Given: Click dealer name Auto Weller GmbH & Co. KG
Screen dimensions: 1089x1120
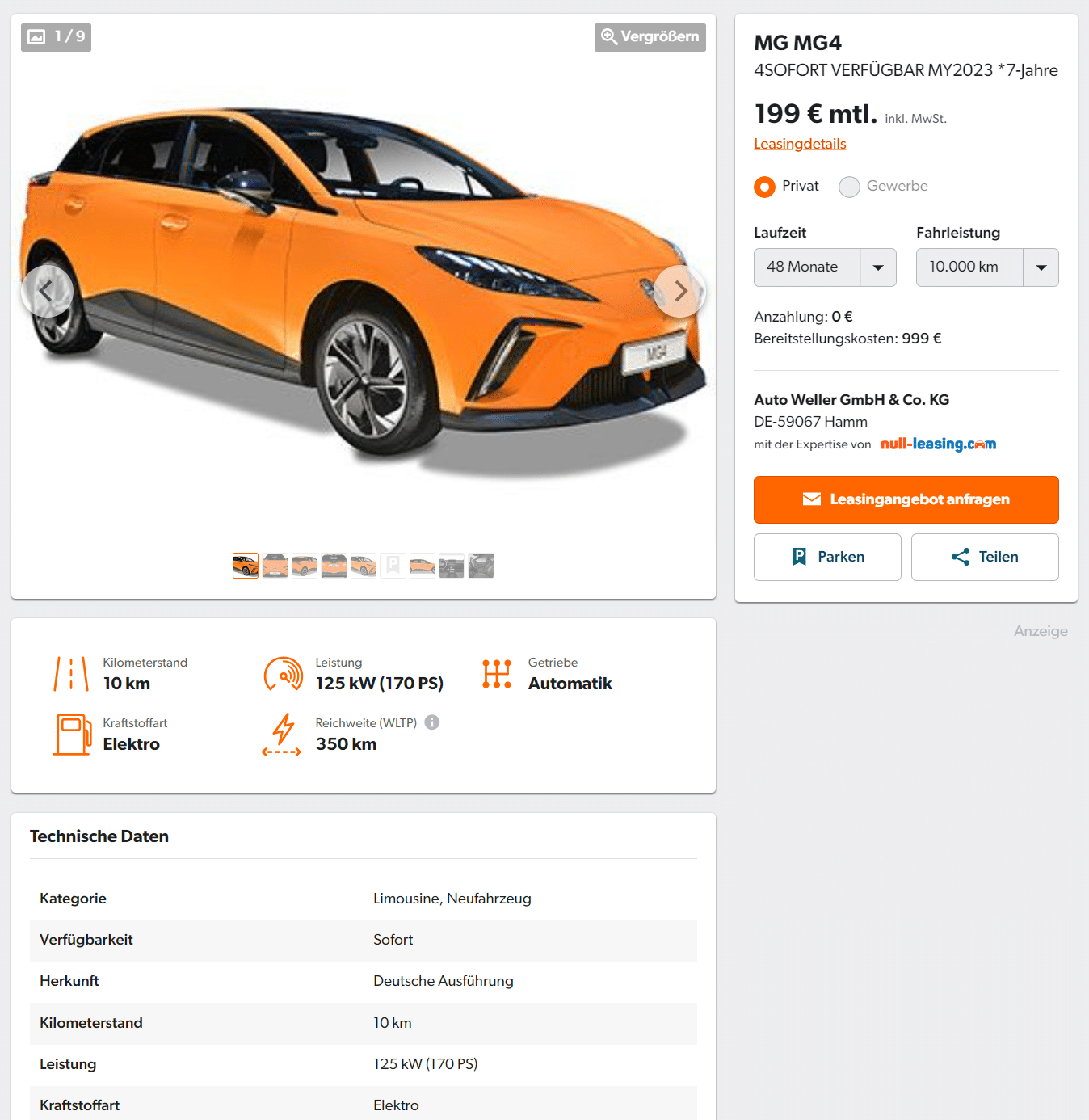Looking at the screenshot, I should 851,400.
